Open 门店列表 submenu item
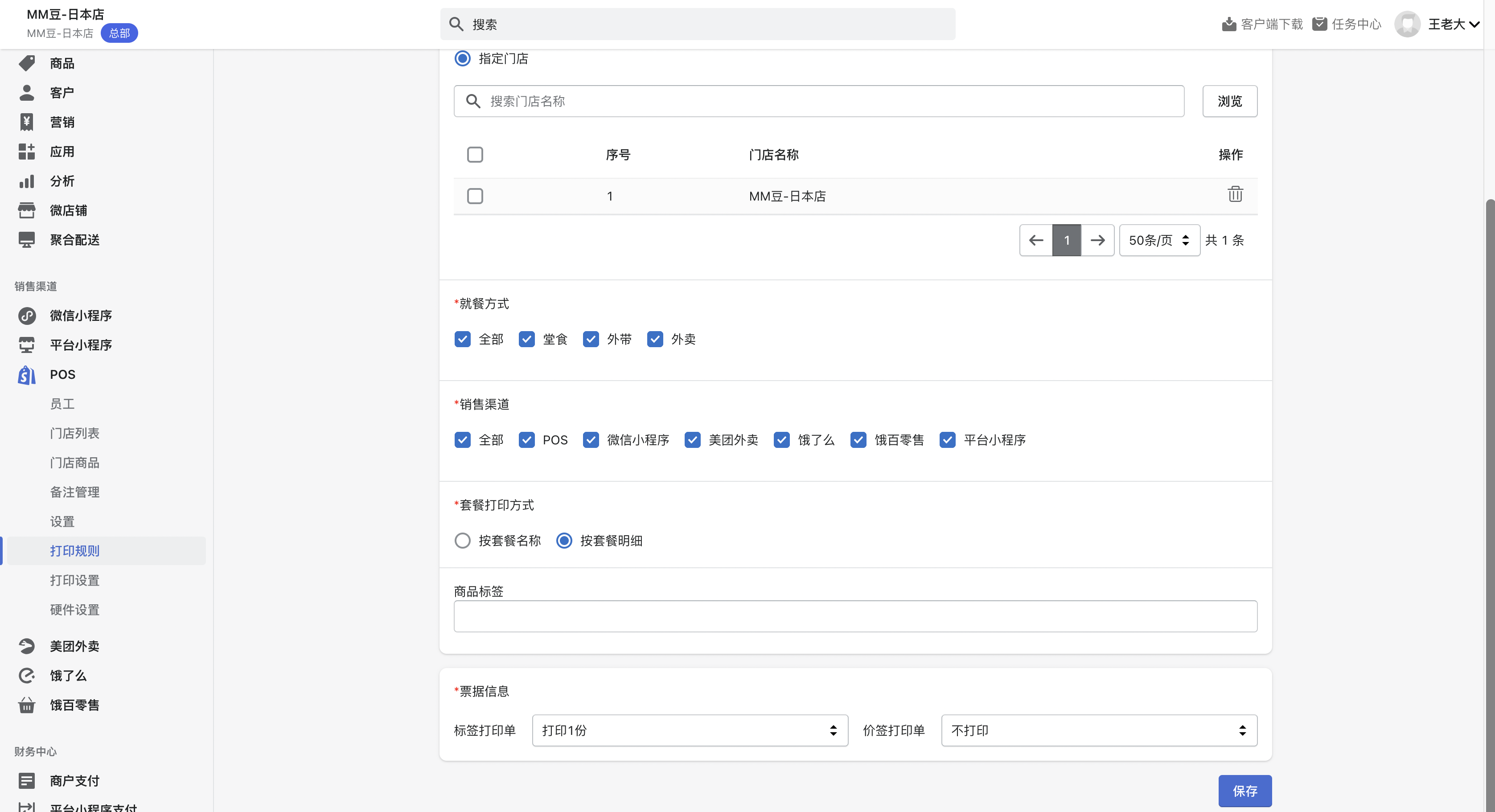Screen dimensions: 1495x812 [x=74, y=433]
